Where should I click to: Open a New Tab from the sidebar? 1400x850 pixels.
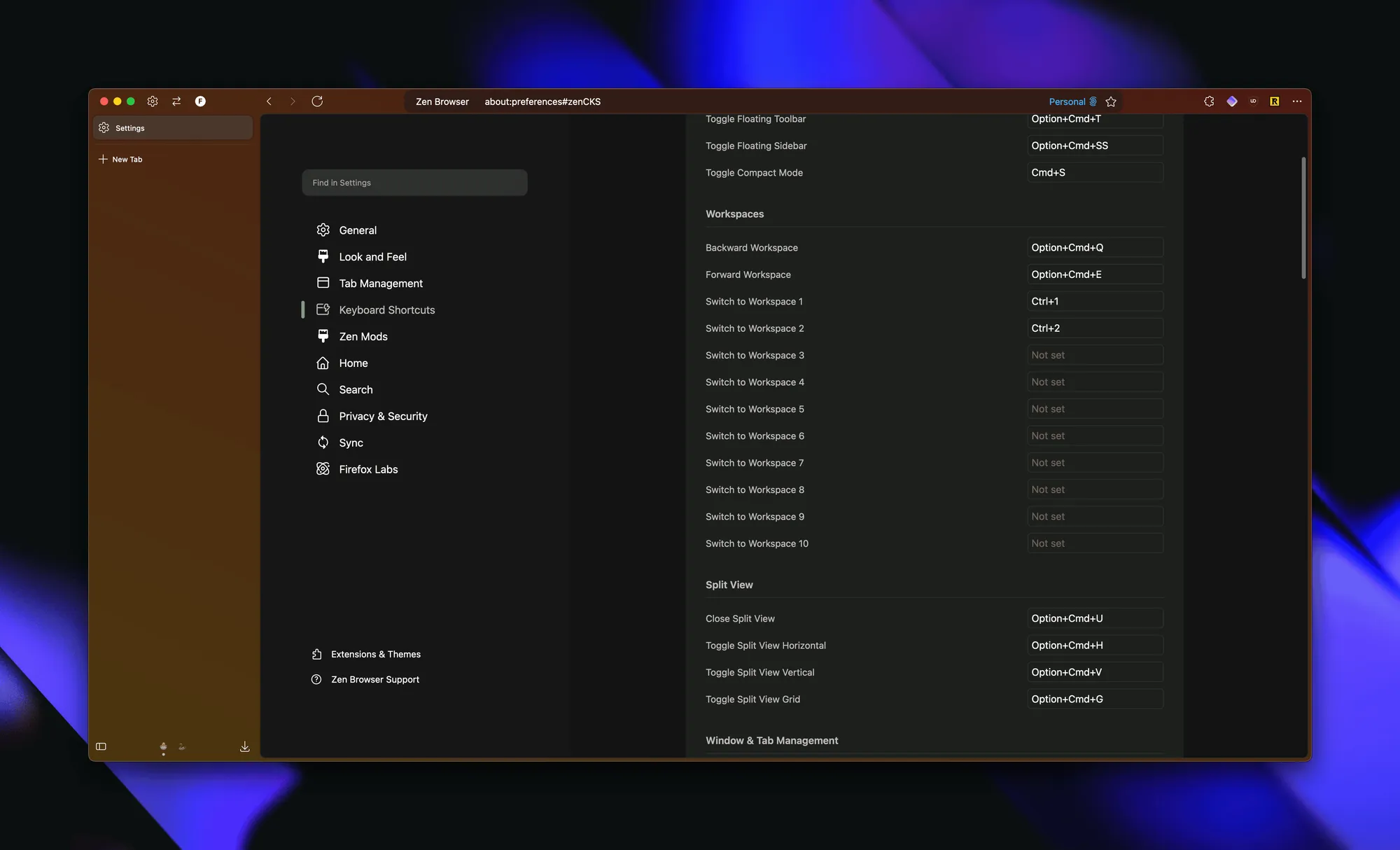[127, 159]
